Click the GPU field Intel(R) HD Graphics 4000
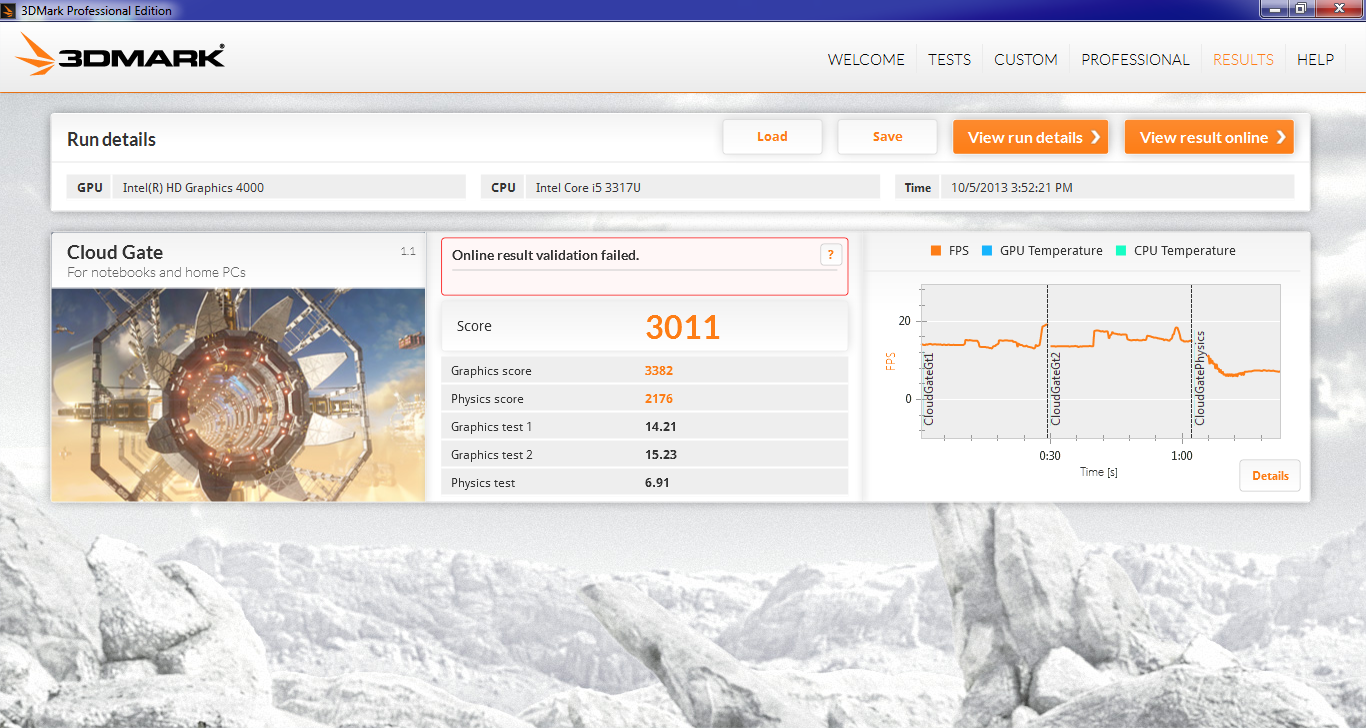 point(289,187)
